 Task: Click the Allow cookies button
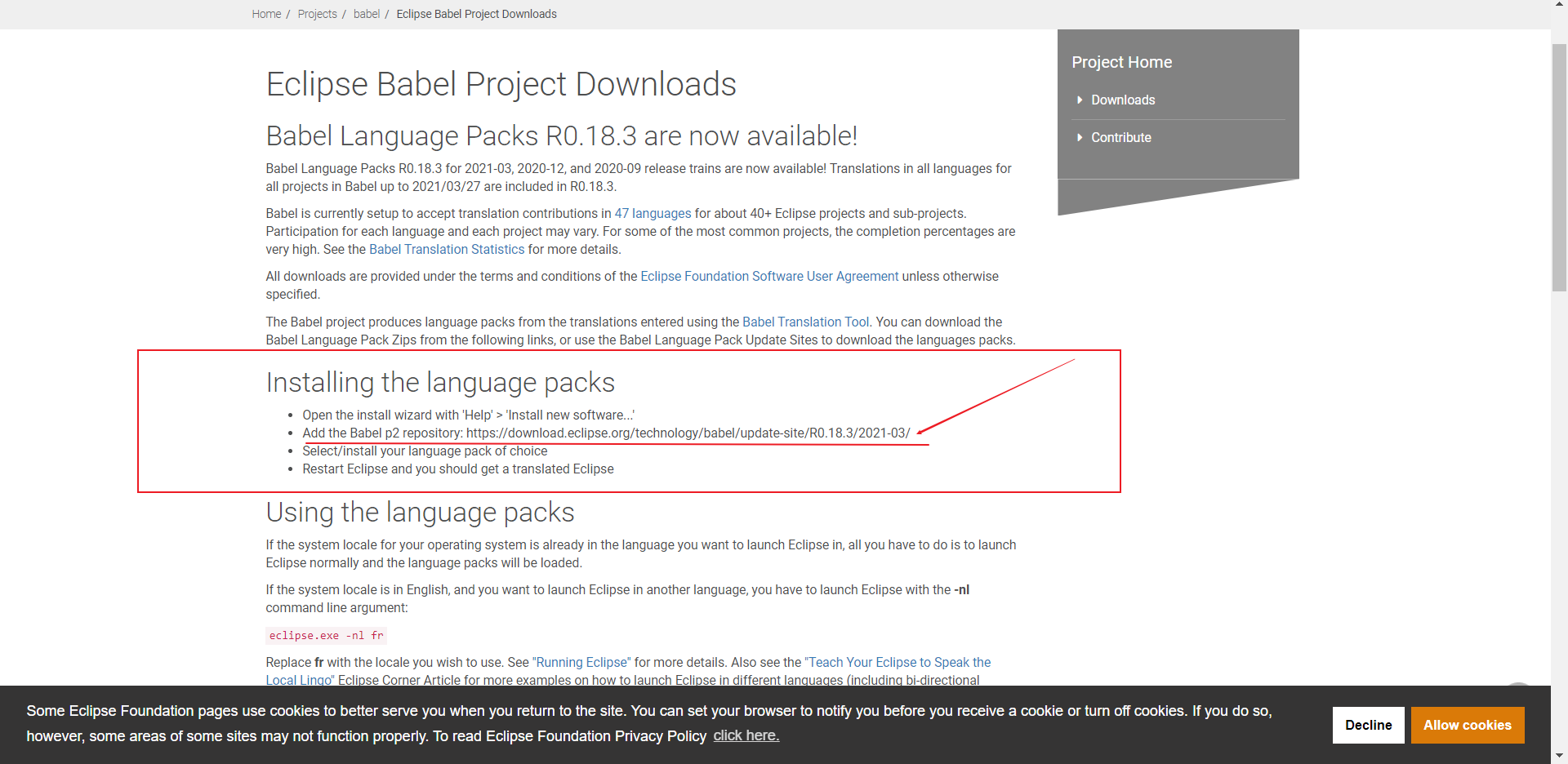click(x=1468, y=725)
